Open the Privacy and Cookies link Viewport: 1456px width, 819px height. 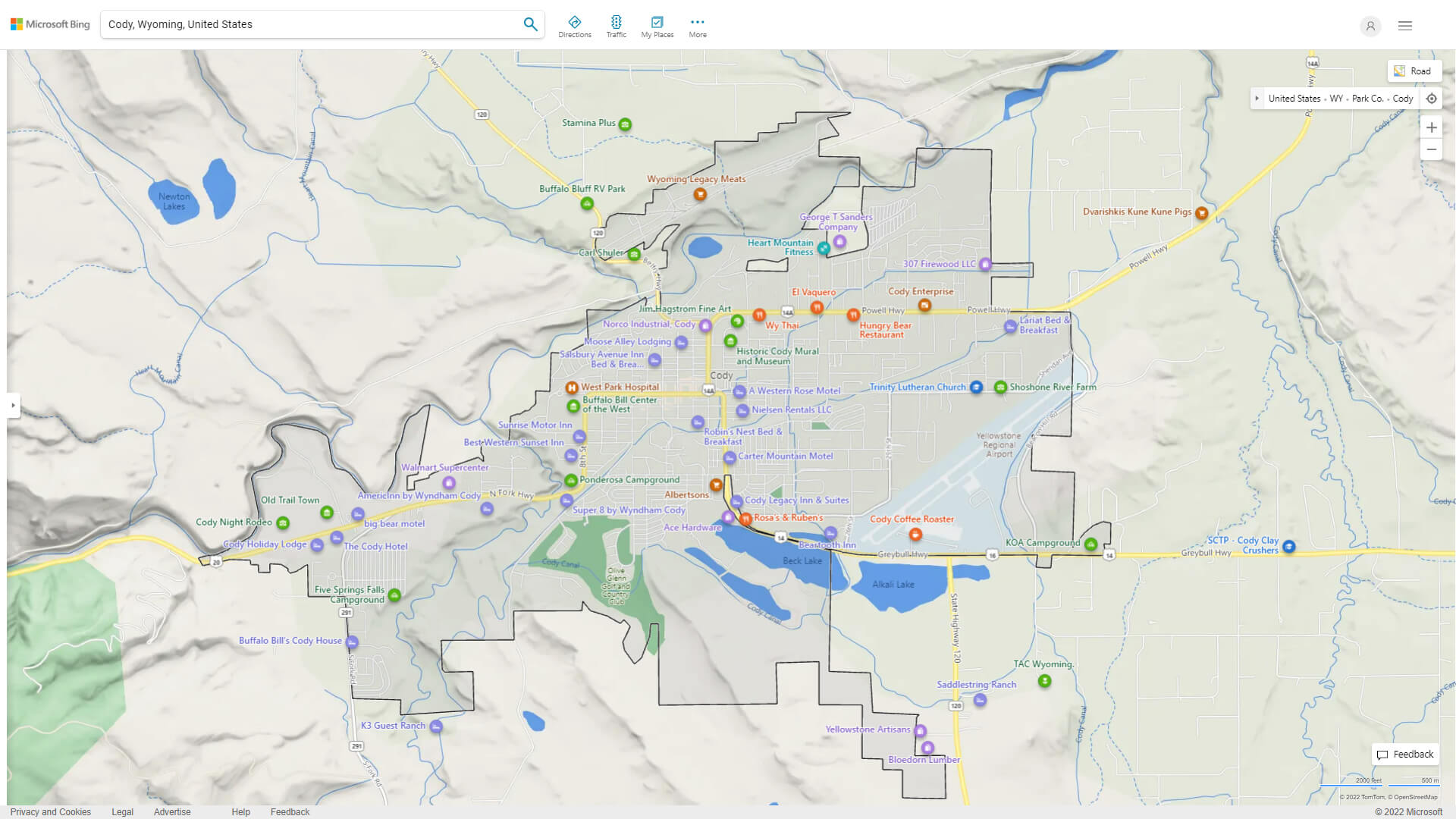point(50,811)
